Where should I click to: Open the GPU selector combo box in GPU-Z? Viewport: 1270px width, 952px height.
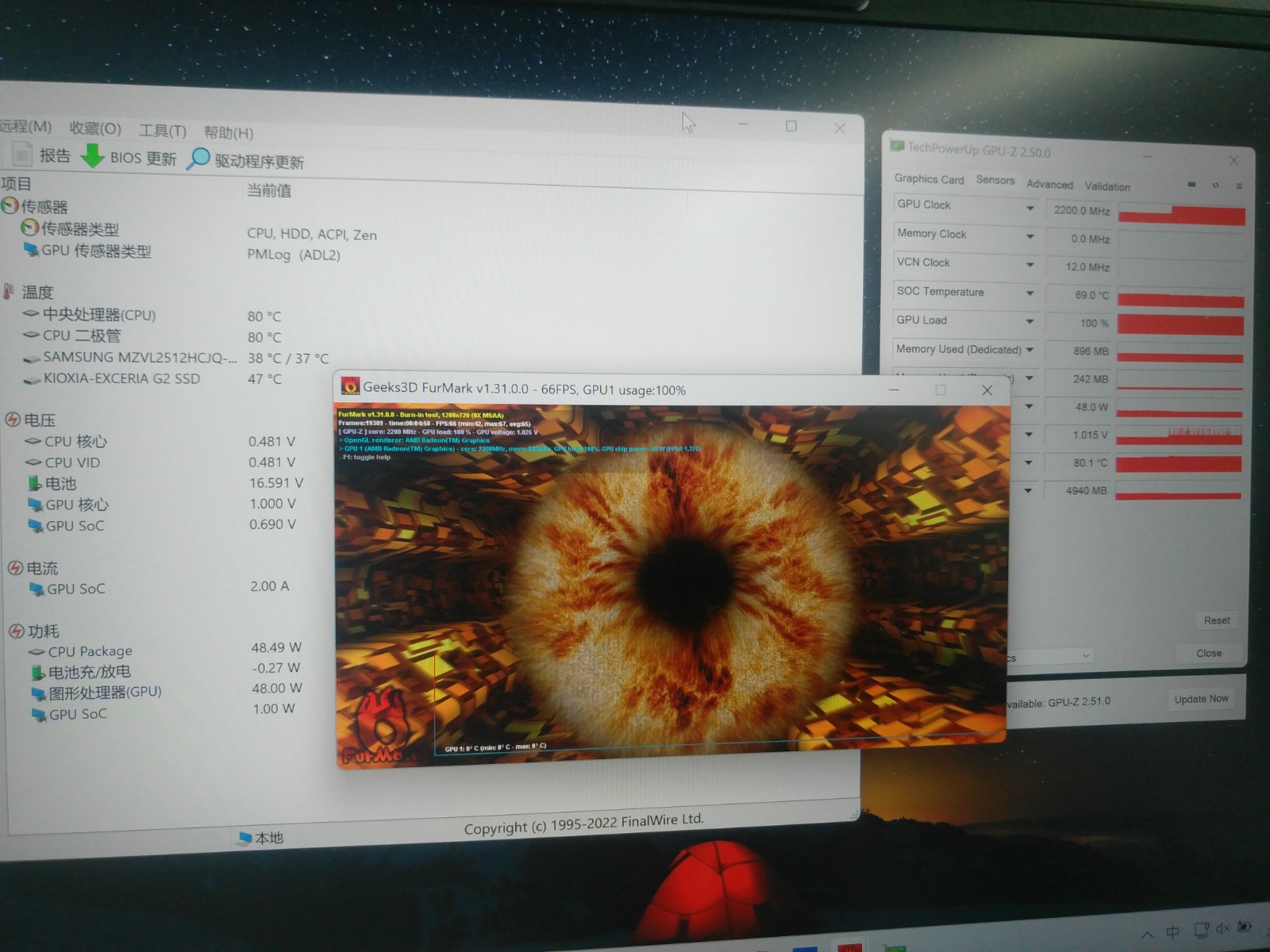pos(1050,656)
